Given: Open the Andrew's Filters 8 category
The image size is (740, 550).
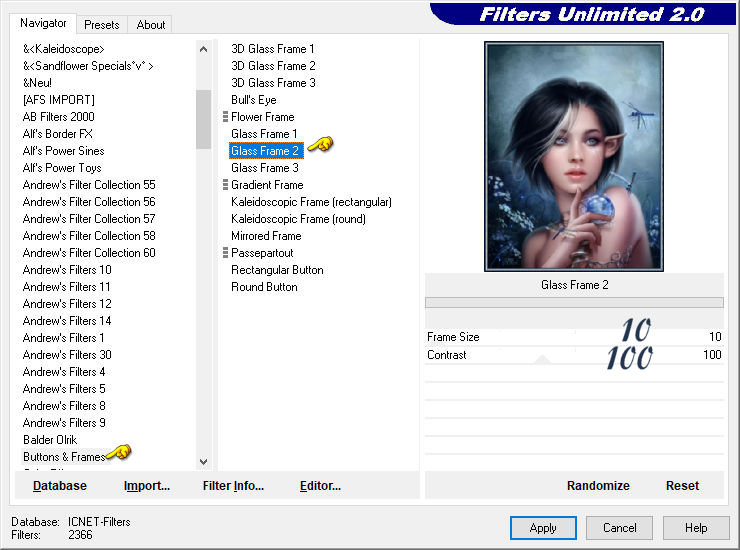Looking at the screenshot, I should 64,406.
